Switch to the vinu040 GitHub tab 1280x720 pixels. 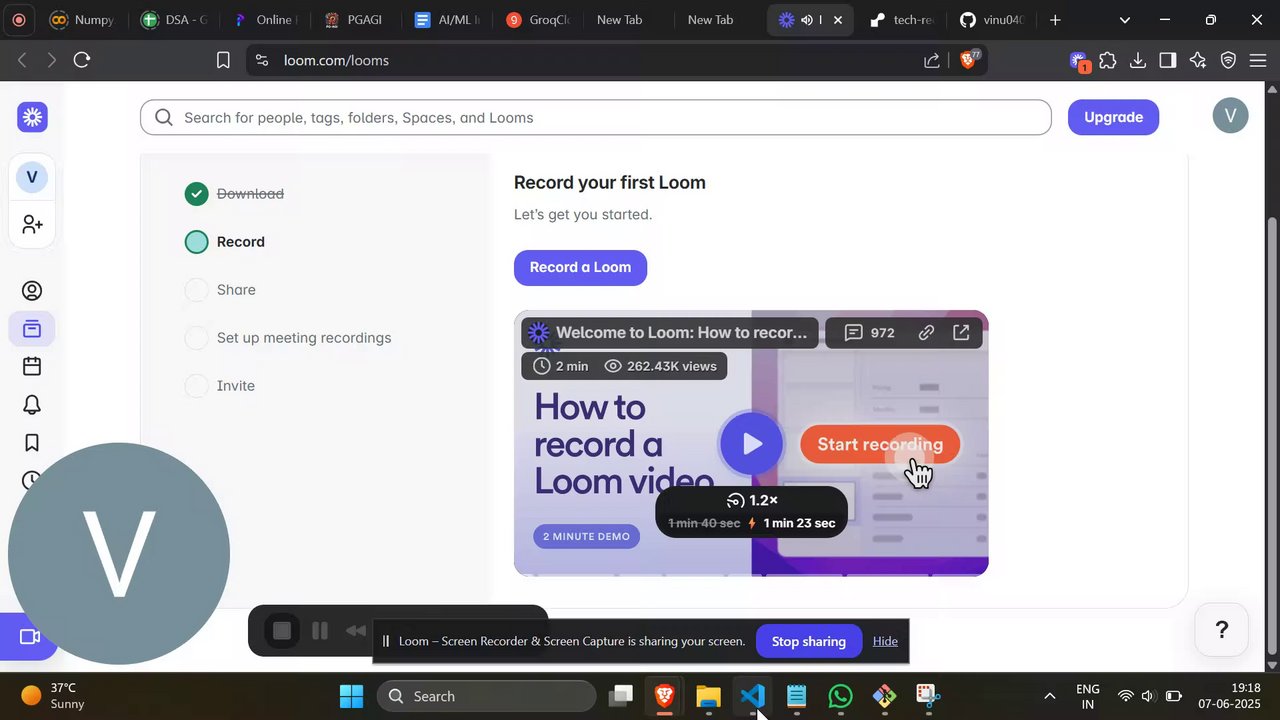tap(992, 20)
